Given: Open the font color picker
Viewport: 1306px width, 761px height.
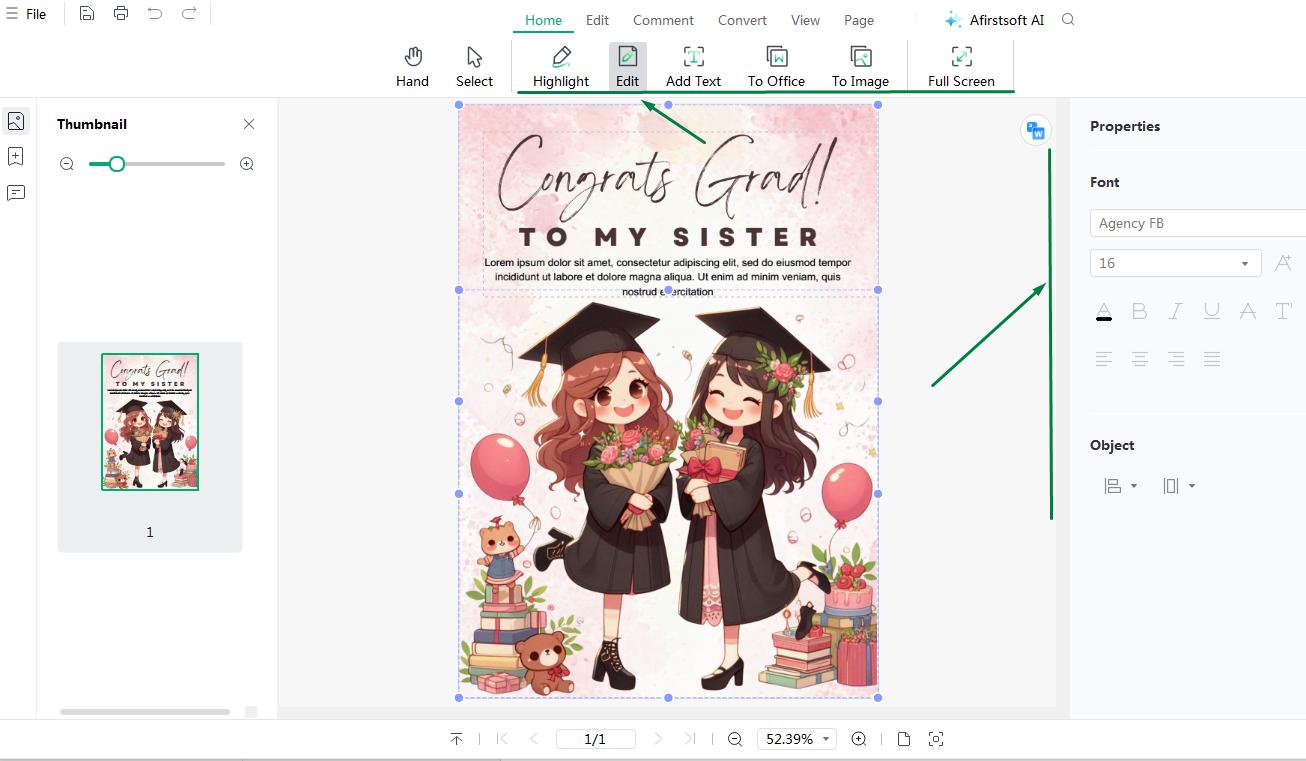Looking at the screenshot, I should point(1104,312).
